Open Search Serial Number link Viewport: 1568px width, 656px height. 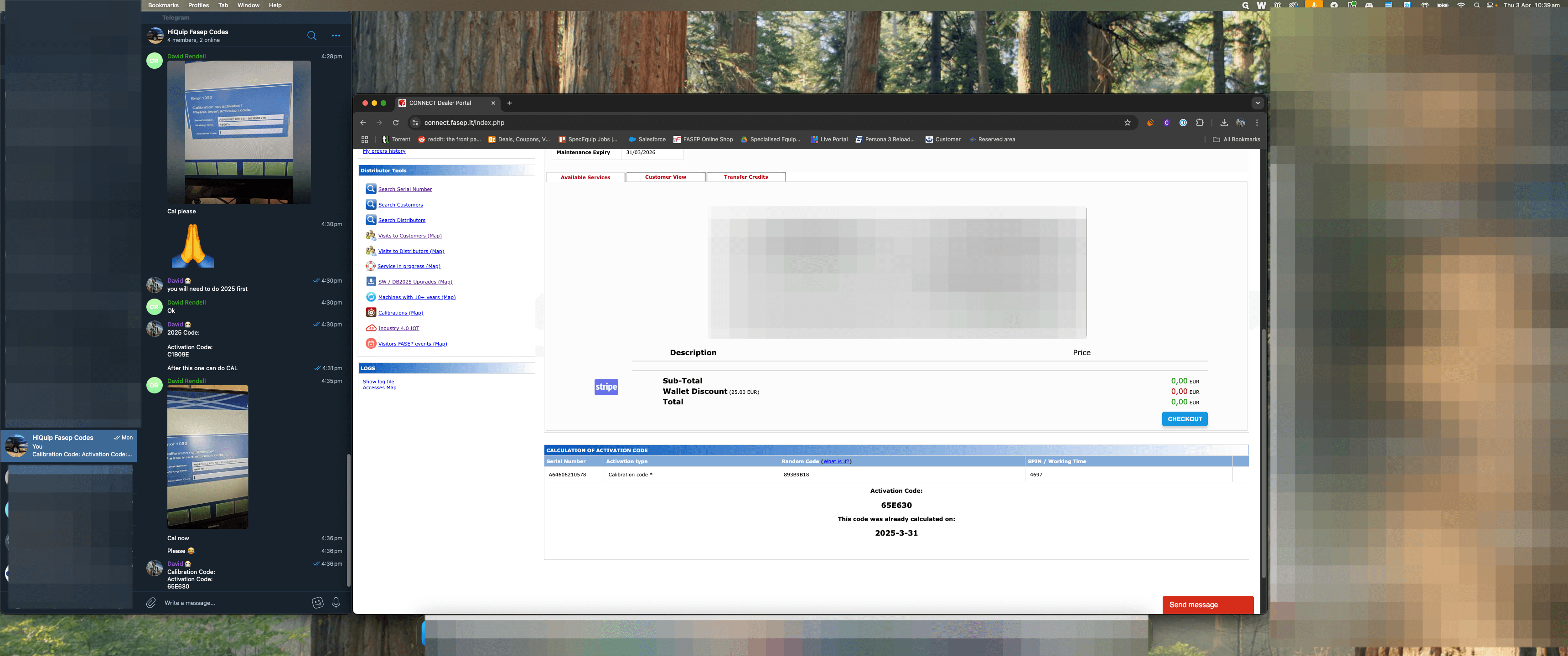(x=405, y=189)
